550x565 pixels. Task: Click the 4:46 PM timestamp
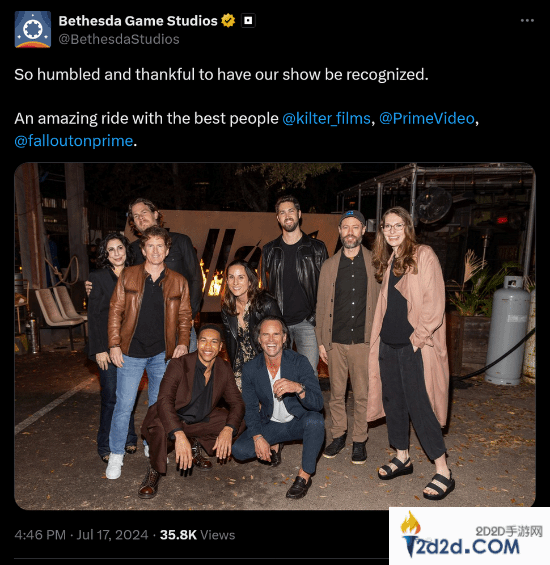[40, 535]
